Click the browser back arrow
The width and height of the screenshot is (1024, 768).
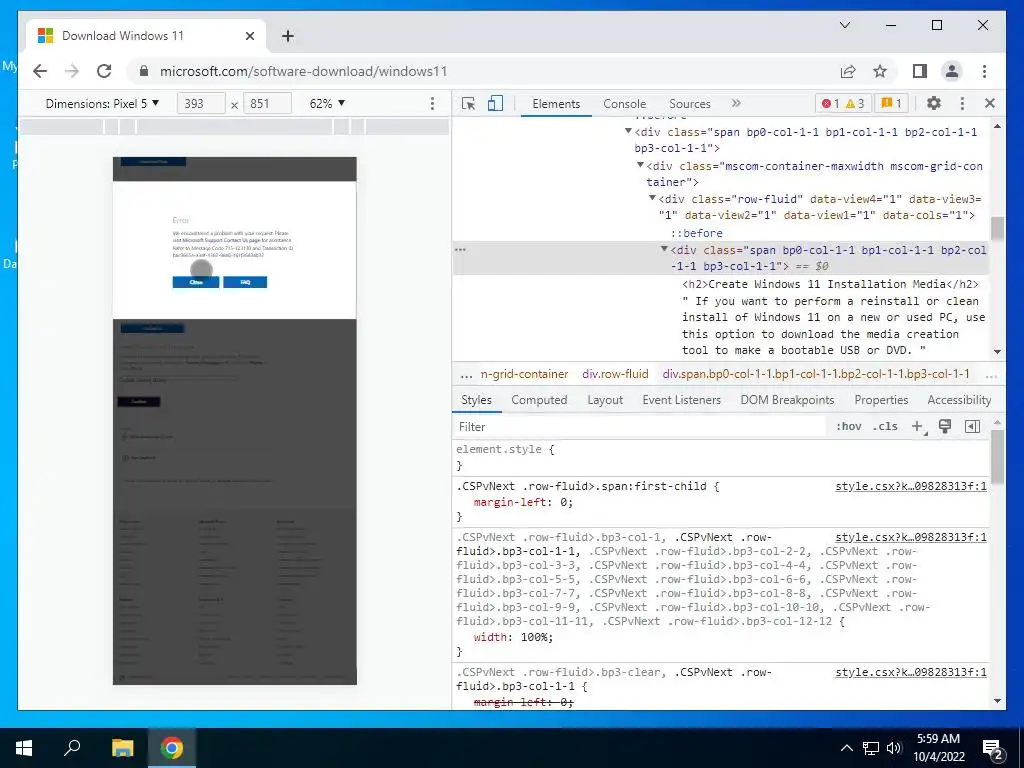point(40,71)
